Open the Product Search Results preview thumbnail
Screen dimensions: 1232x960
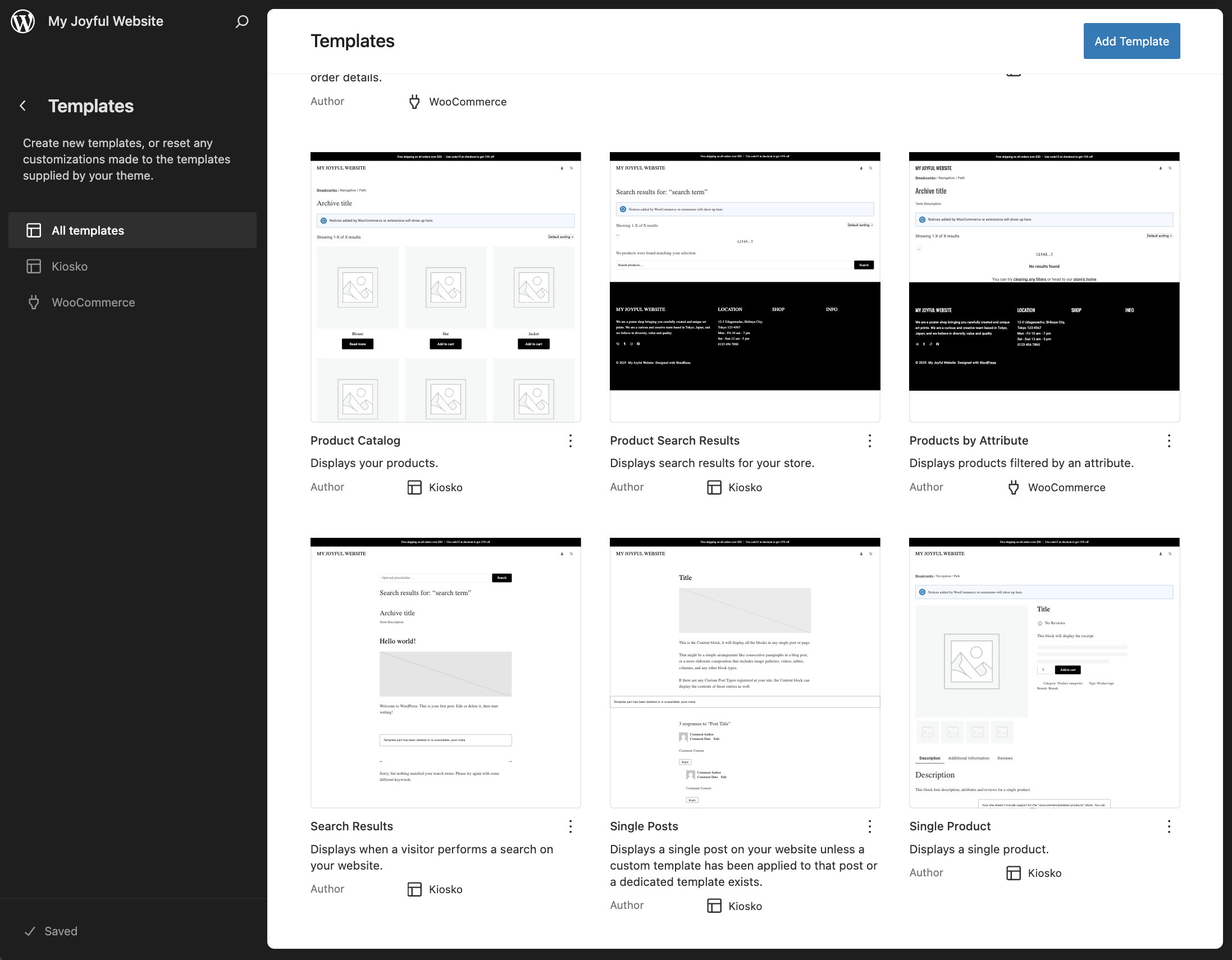click(745, 287)
